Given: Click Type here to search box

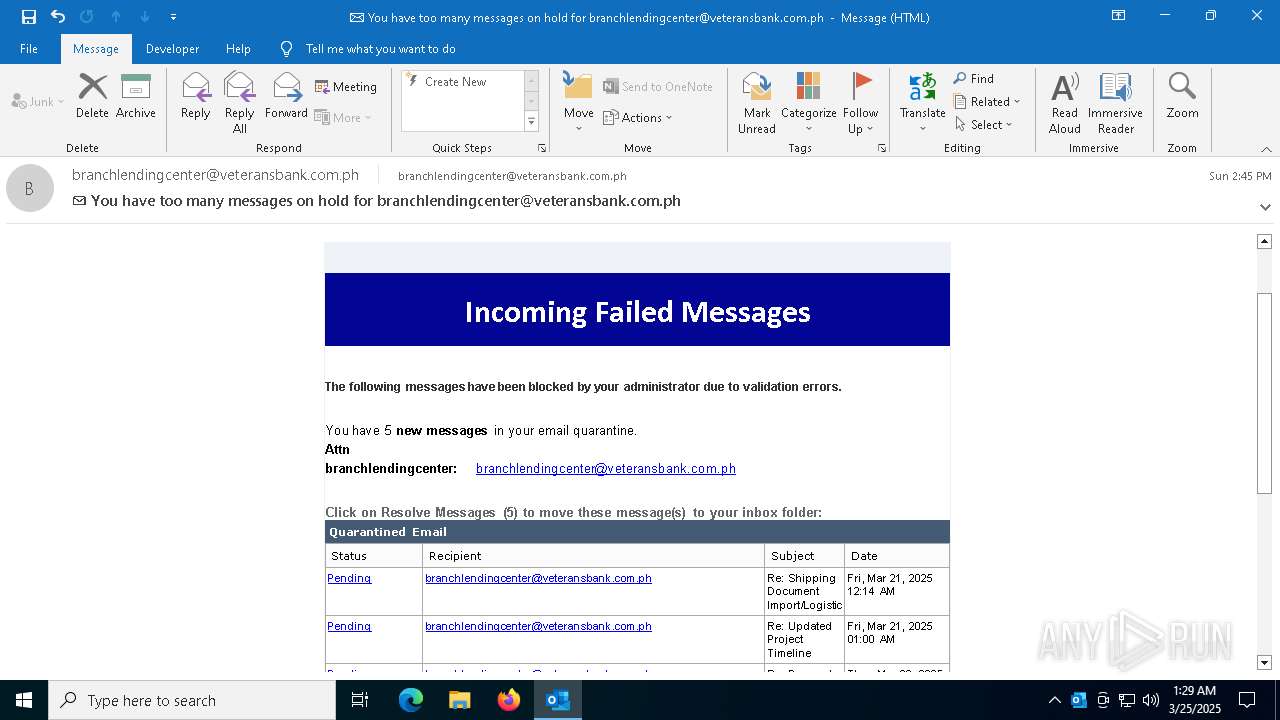Looking at the screenshot, I should coord(192,700).
